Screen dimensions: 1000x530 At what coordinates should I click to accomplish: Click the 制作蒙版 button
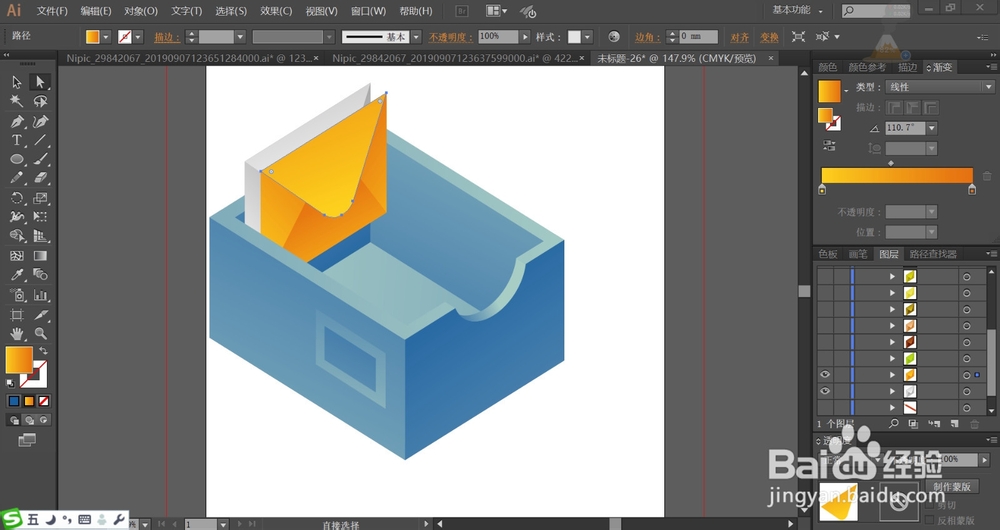[x=952, y=486]
